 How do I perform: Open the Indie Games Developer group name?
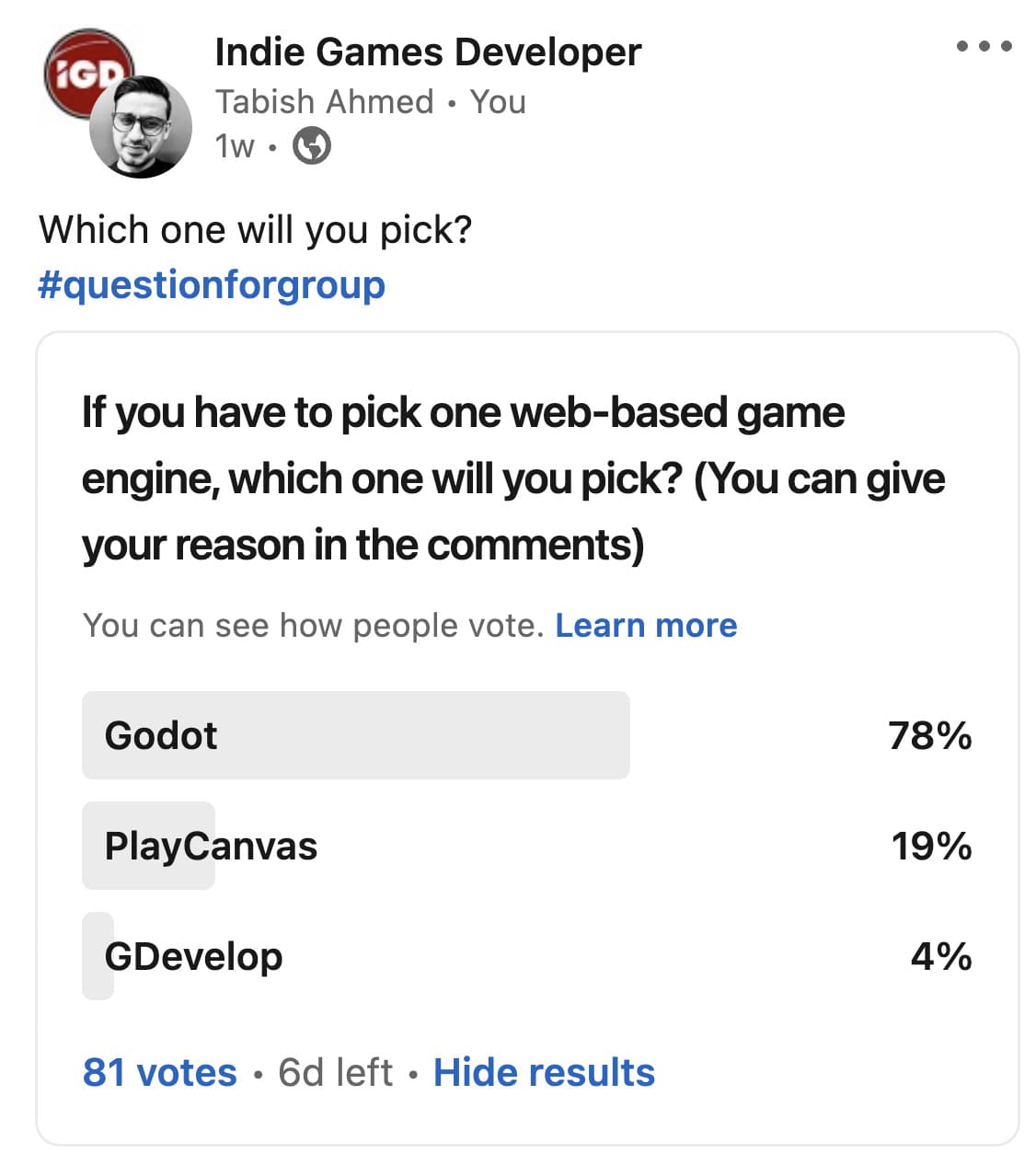(428, 52)
